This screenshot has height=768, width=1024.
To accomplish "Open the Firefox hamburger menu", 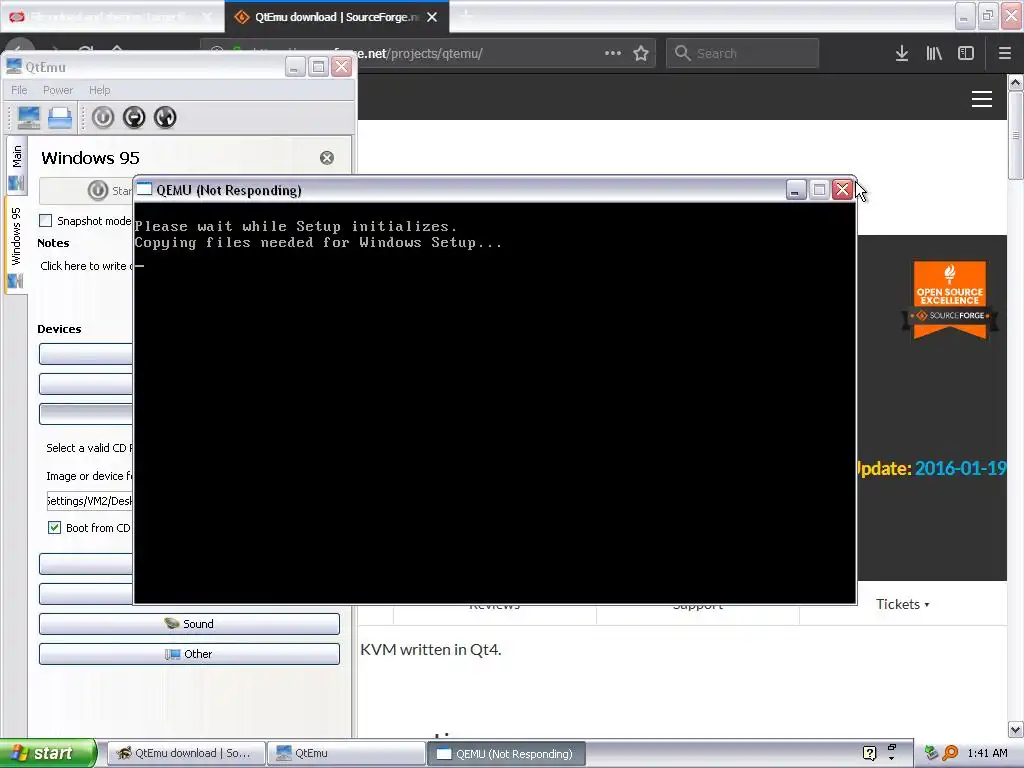I will click(1004, 54).
